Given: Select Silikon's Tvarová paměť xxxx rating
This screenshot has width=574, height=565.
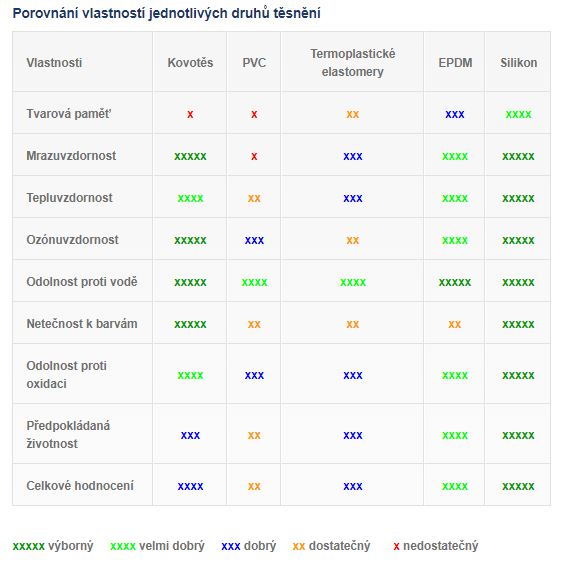Looking at the screenshot, I should pos(518,114).
